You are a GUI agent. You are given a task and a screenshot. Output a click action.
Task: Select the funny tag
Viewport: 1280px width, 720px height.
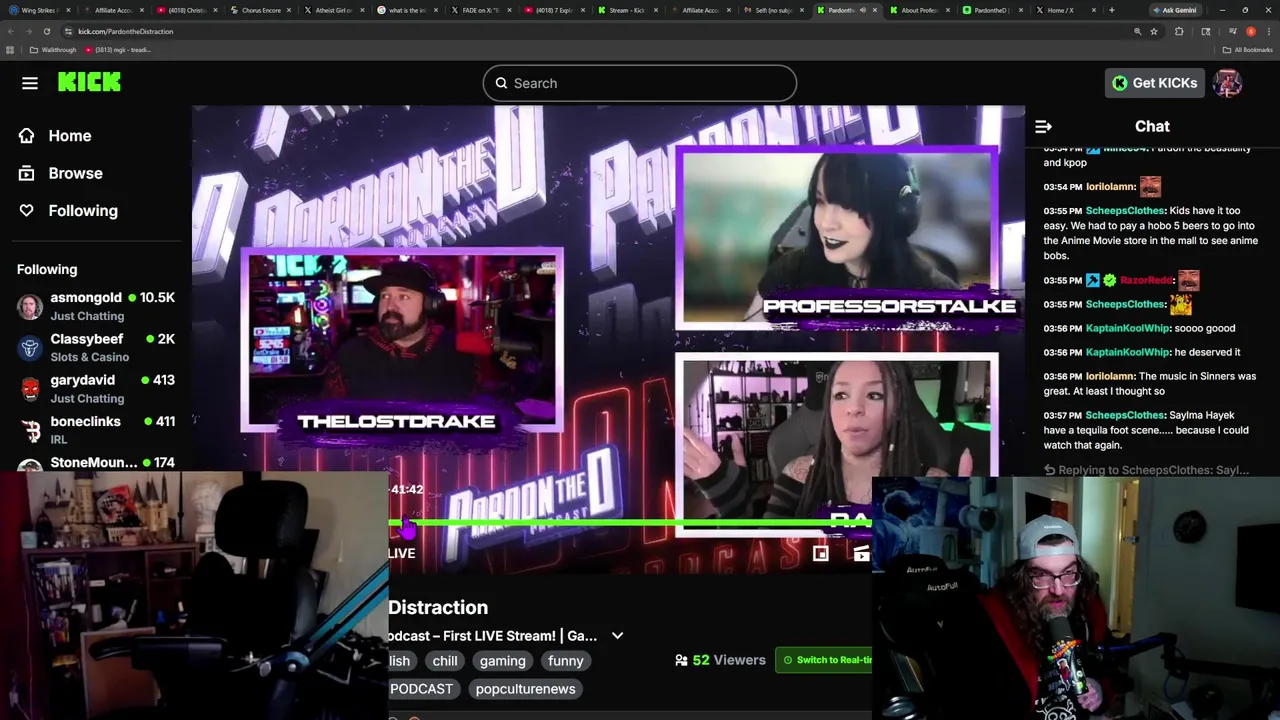pyautogui.click(x=565, y=661)
